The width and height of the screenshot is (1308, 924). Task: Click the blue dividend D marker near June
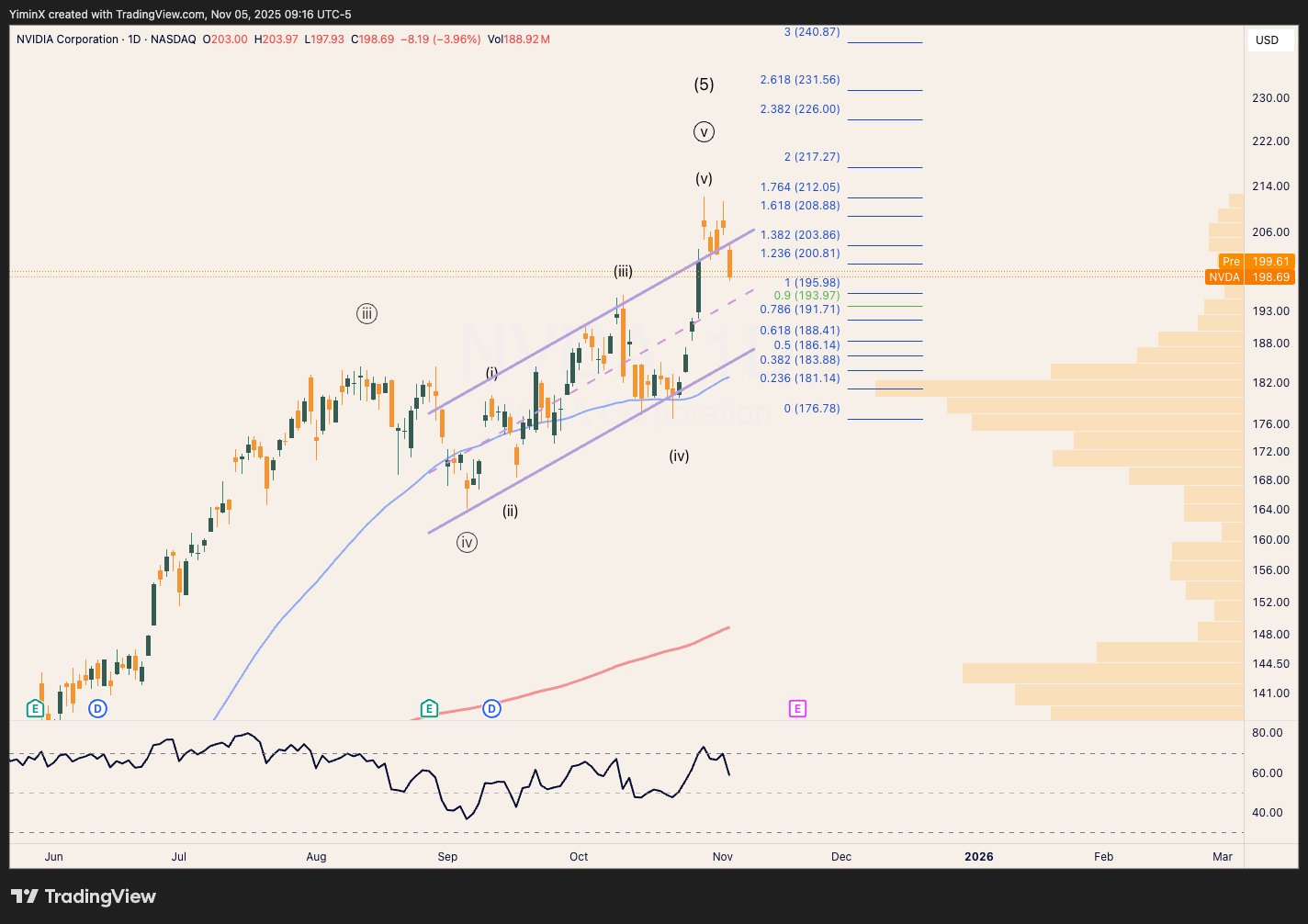pyautogui.click(x=97, y=708)
